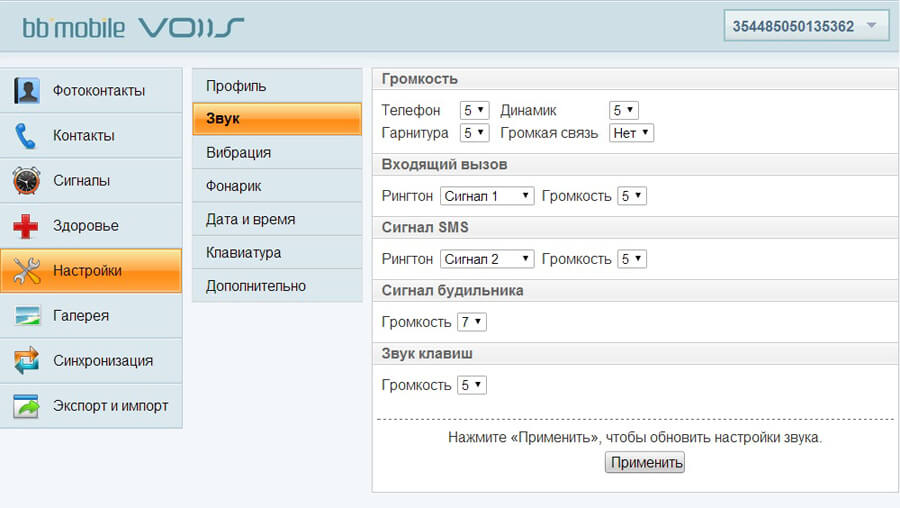Select the Настройки section label
Screen dimensions: 900x508
87,271
